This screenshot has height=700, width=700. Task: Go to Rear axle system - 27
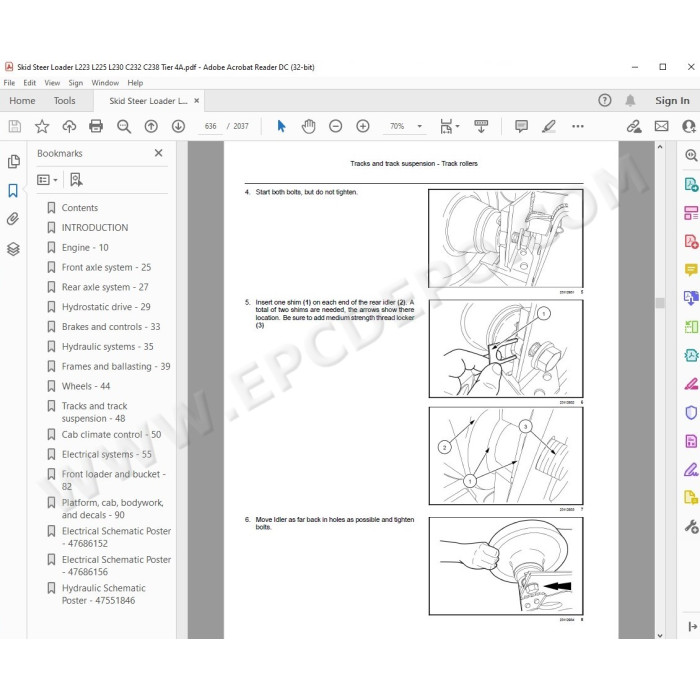105,287
